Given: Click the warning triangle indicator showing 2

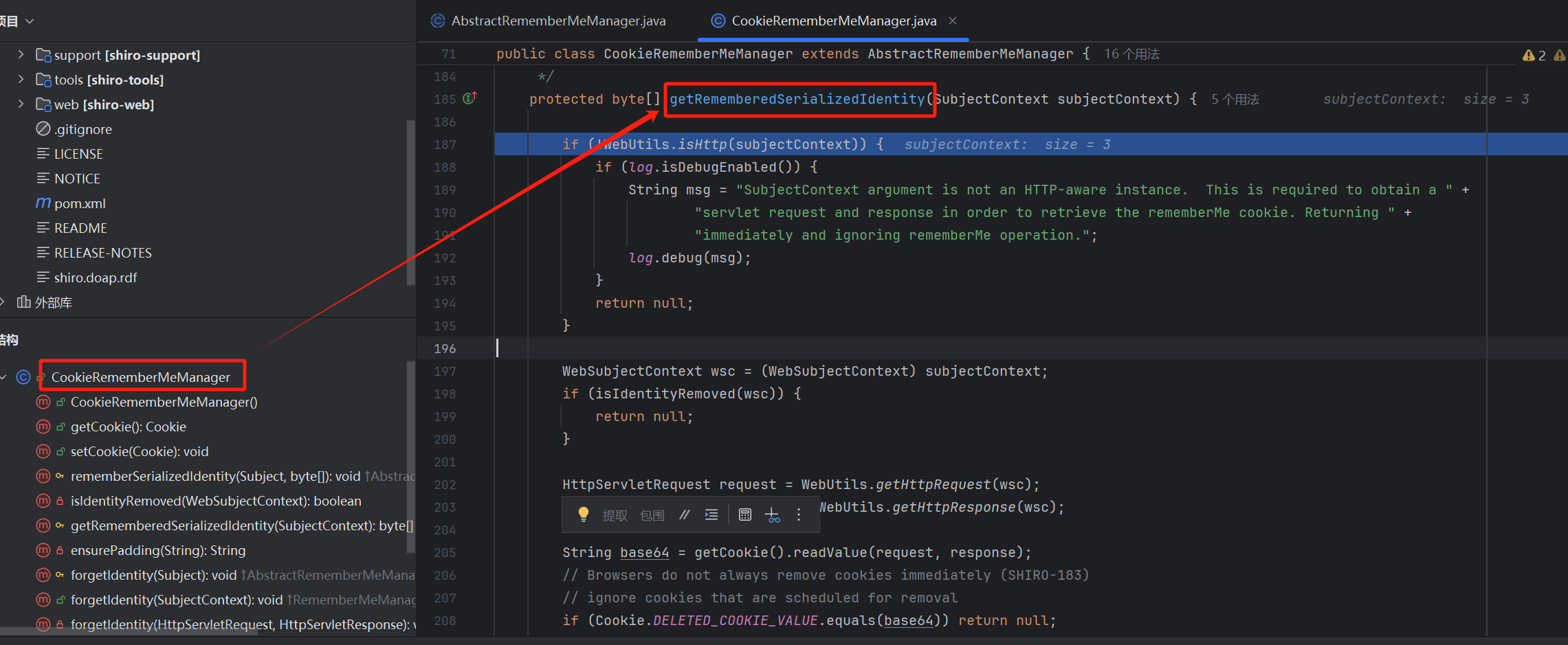Looking at the screenshot, I should (1533, 55).
